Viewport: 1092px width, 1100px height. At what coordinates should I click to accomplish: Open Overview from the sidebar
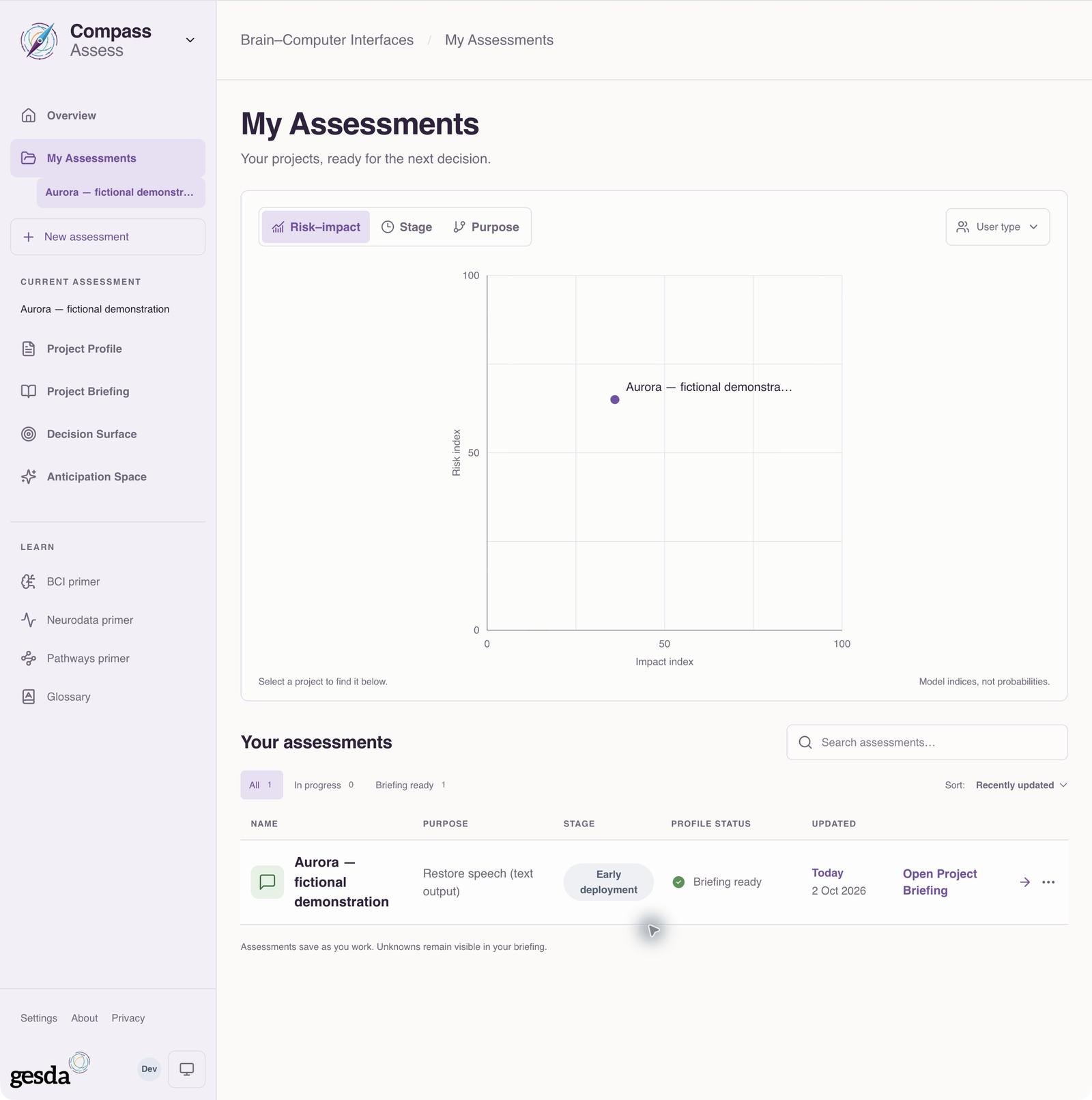click(x=108, y=115)
